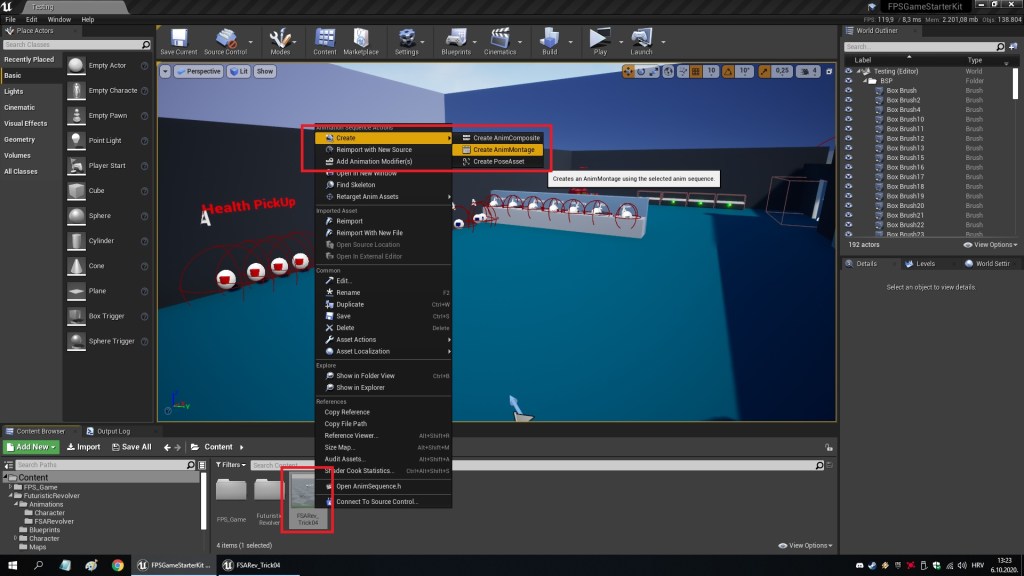Click the Build toolbar icon
The height and width of the screenshot is (576, 1024).
click(549, 40)
